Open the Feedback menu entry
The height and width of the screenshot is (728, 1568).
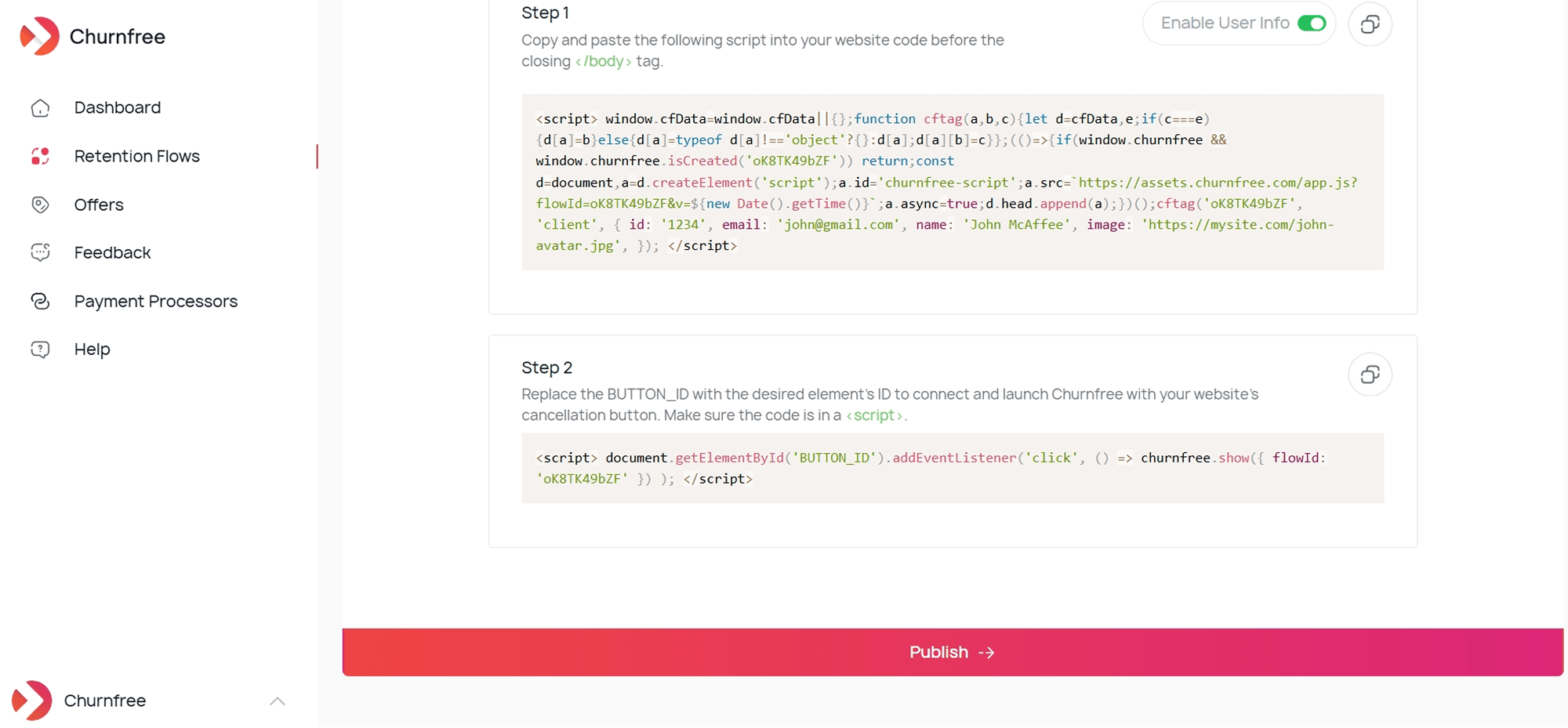click(x=112, y=252)
